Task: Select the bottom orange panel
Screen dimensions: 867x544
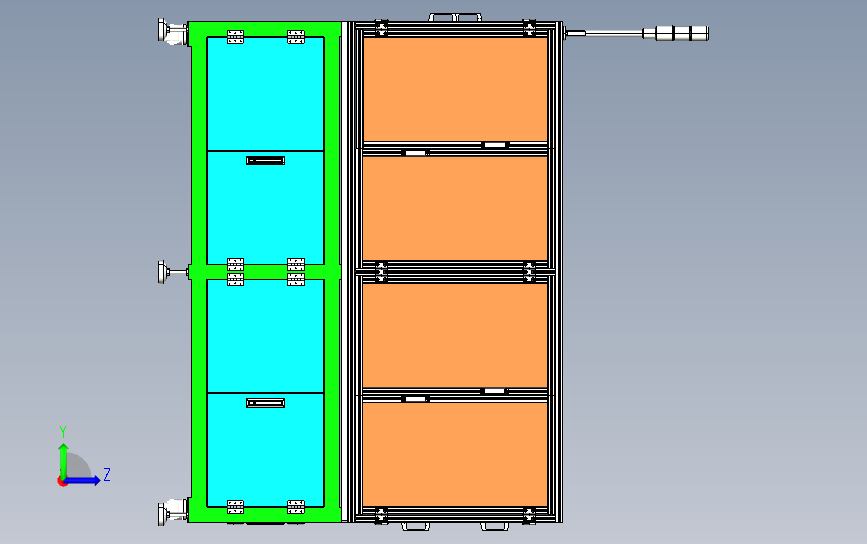Action: 455,454
